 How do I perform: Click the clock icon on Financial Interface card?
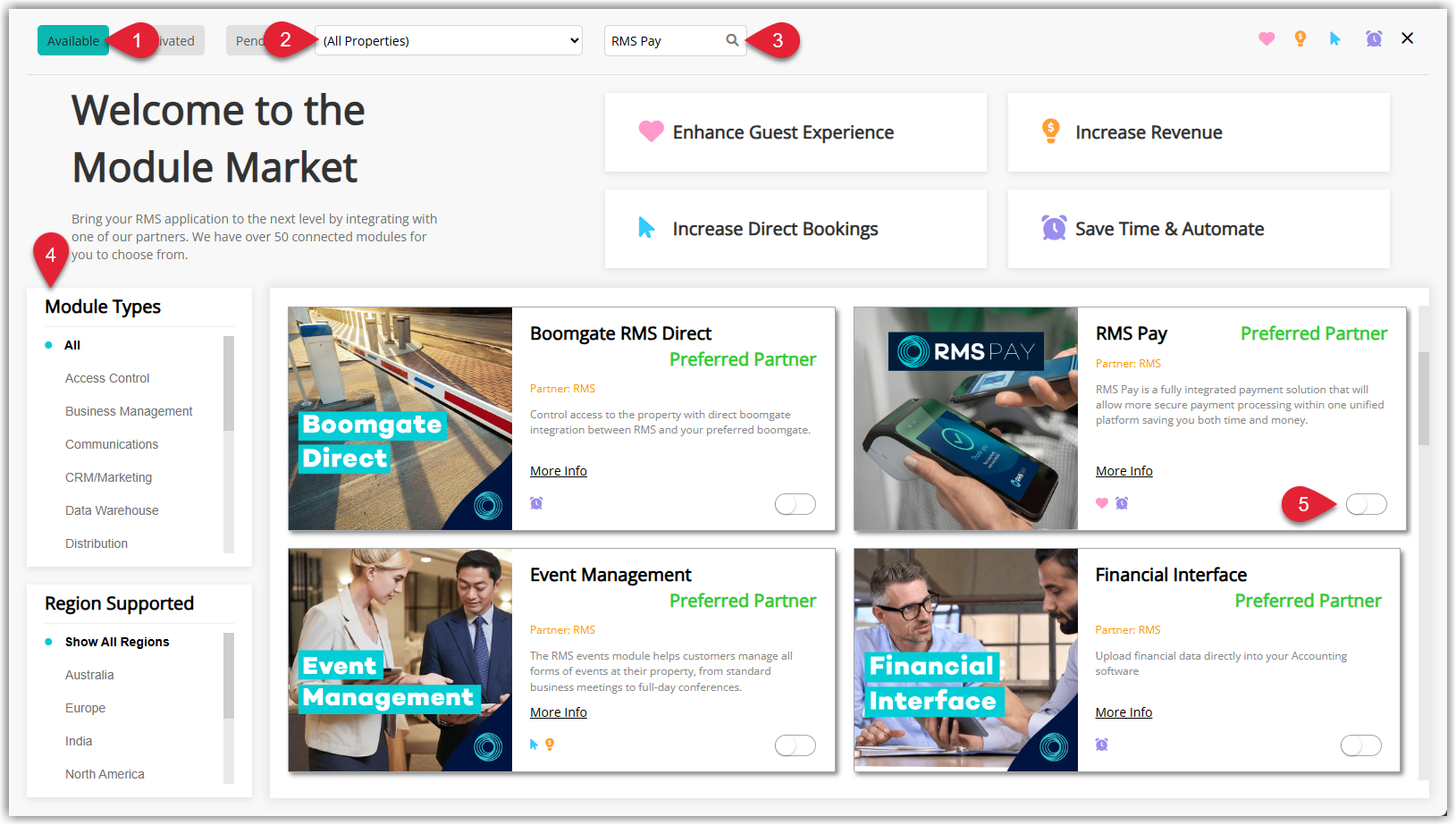pos(1102,745)
